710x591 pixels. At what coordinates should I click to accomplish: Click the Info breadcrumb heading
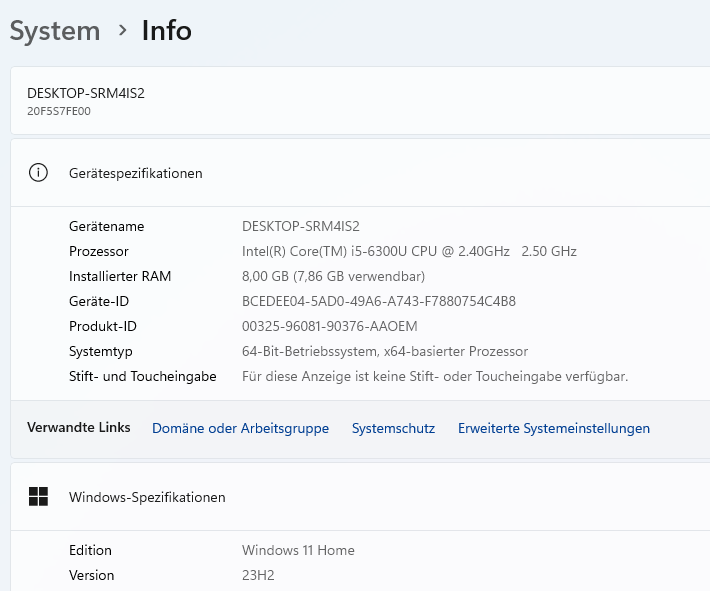click(x=167, y=31)
